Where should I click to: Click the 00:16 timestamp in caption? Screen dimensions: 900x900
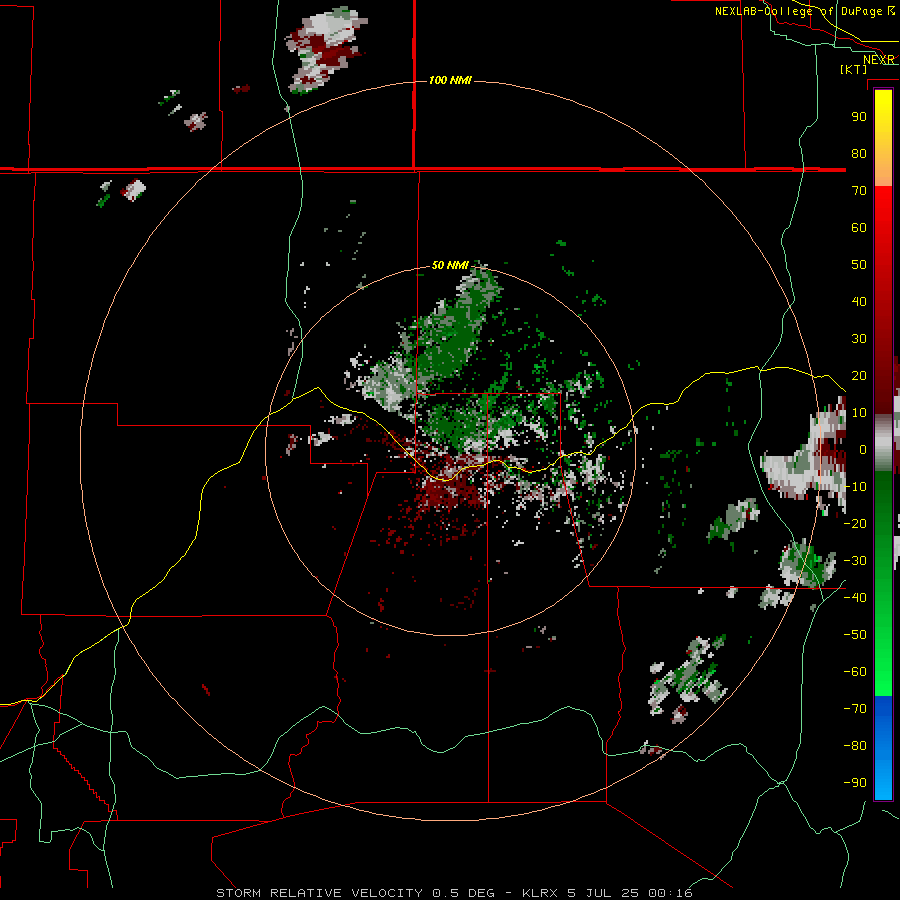670,893
